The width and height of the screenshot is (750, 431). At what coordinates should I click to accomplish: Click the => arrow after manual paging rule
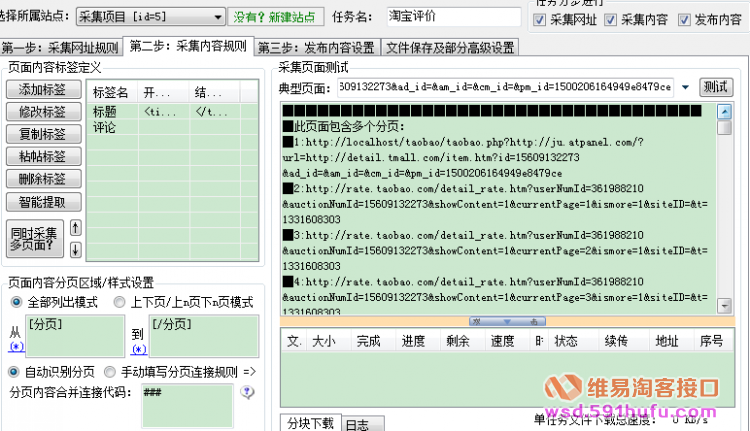coord(250,372)
